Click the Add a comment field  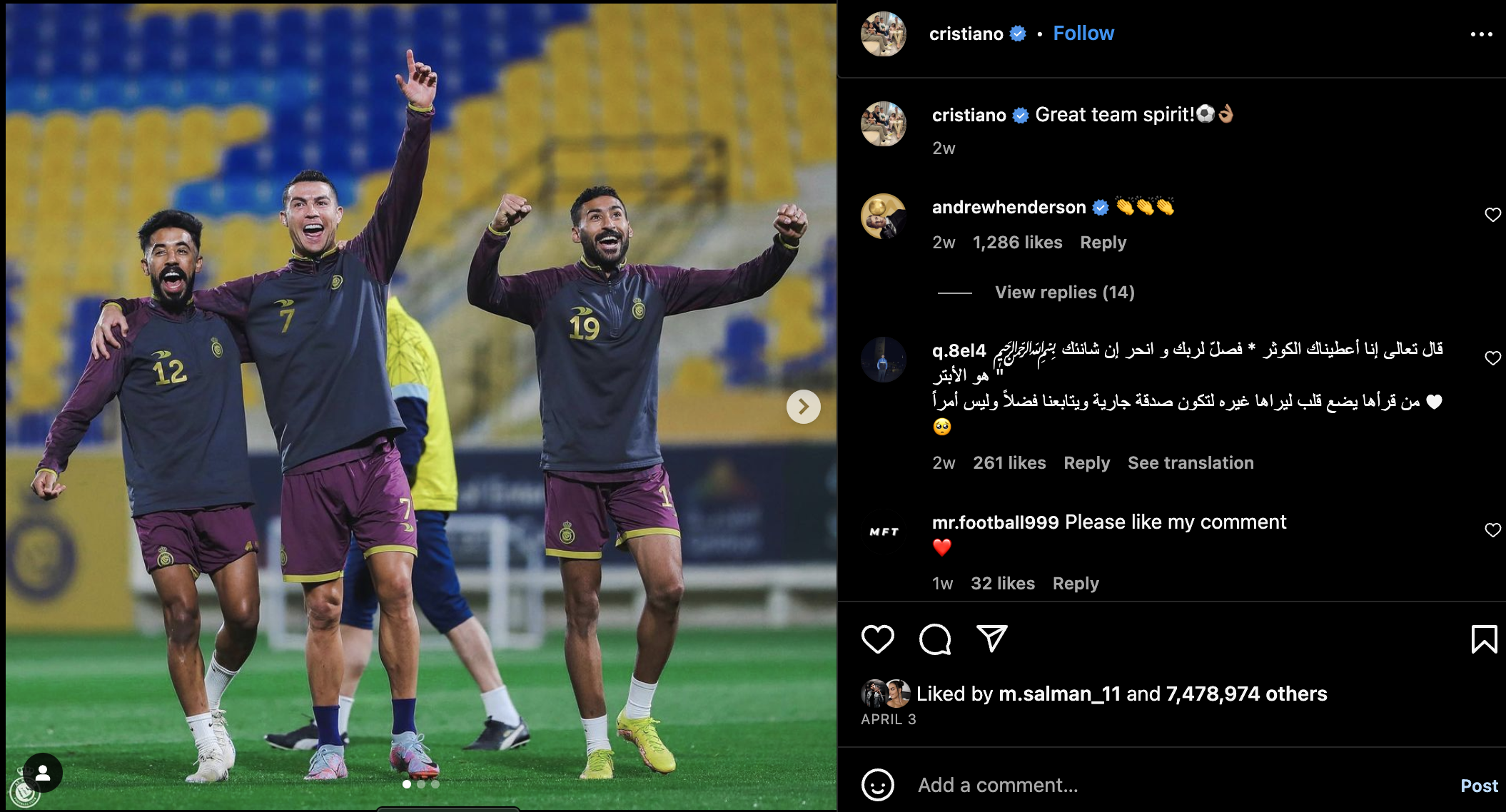coord(1178,785)
